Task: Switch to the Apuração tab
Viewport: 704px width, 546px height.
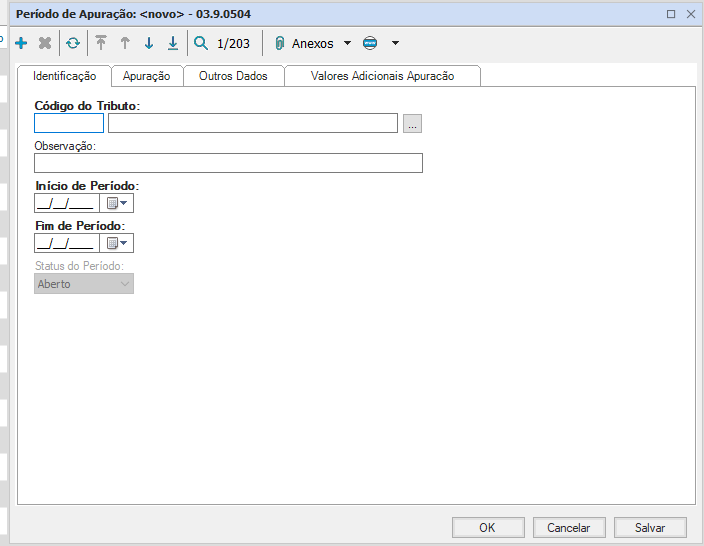Action: (x=146, y=76)
